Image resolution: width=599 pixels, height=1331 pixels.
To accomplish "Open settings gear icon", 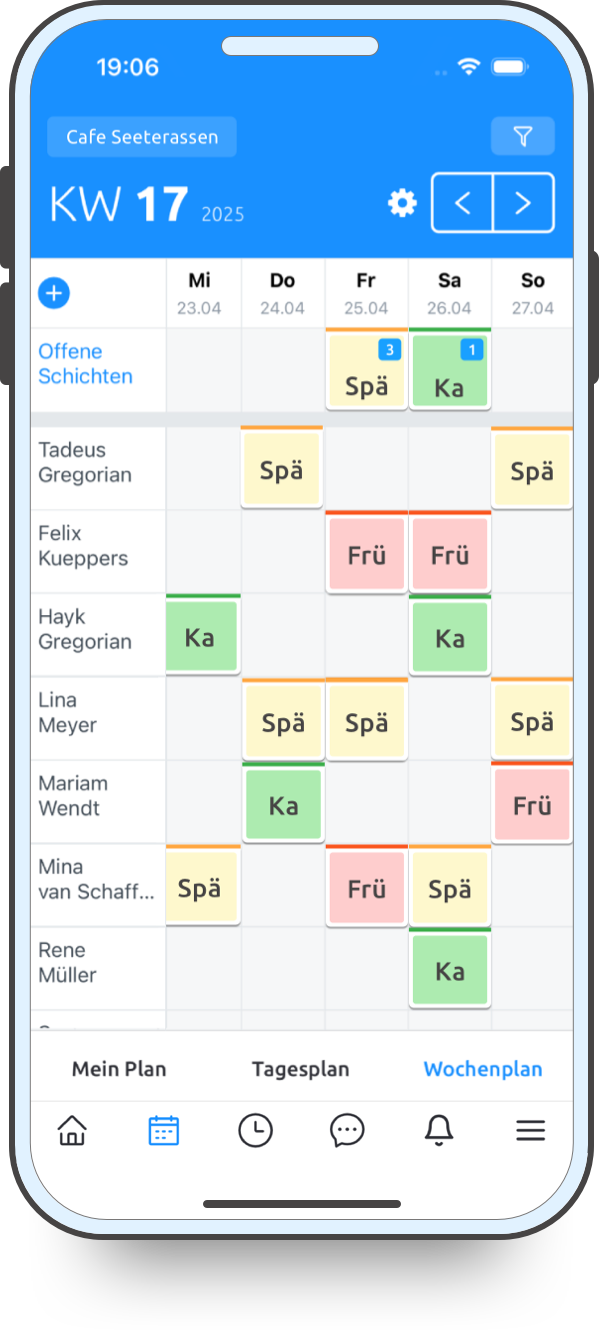I will (402, 204).
